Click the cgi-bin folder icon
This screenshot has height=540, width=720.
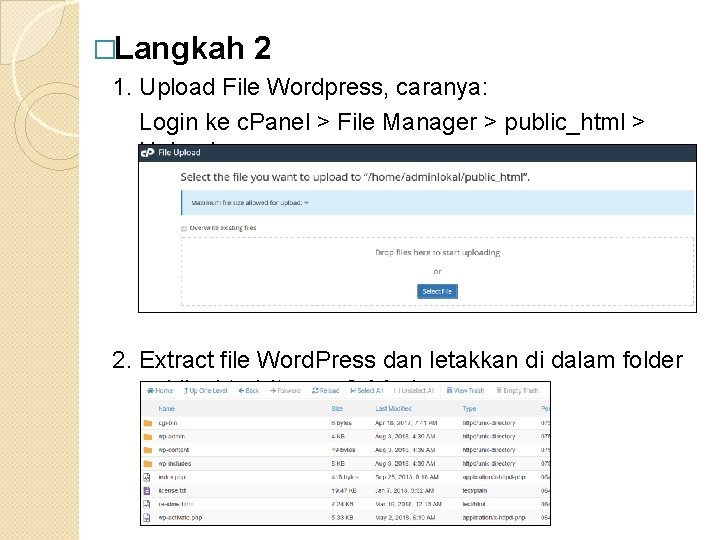(147, 423)
